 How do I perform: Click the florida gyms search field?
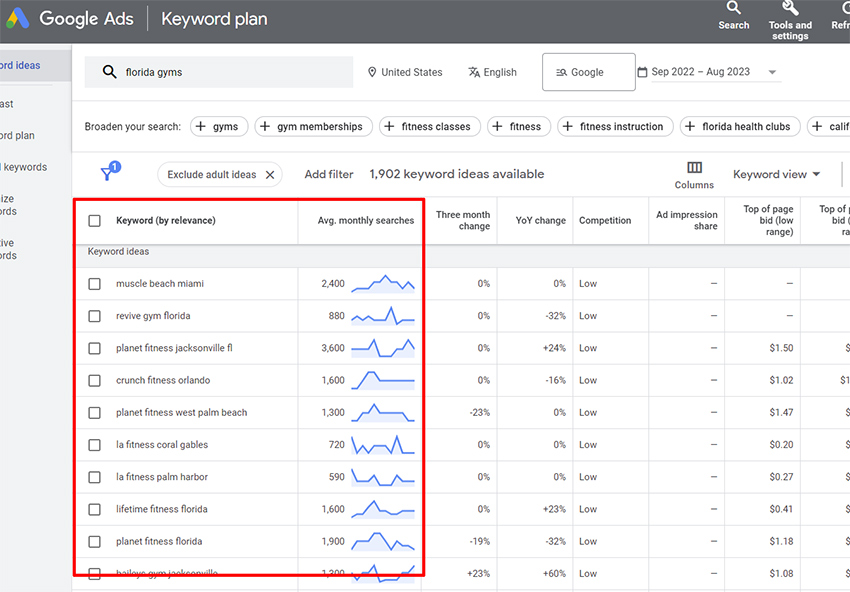(x=219, y=72)
